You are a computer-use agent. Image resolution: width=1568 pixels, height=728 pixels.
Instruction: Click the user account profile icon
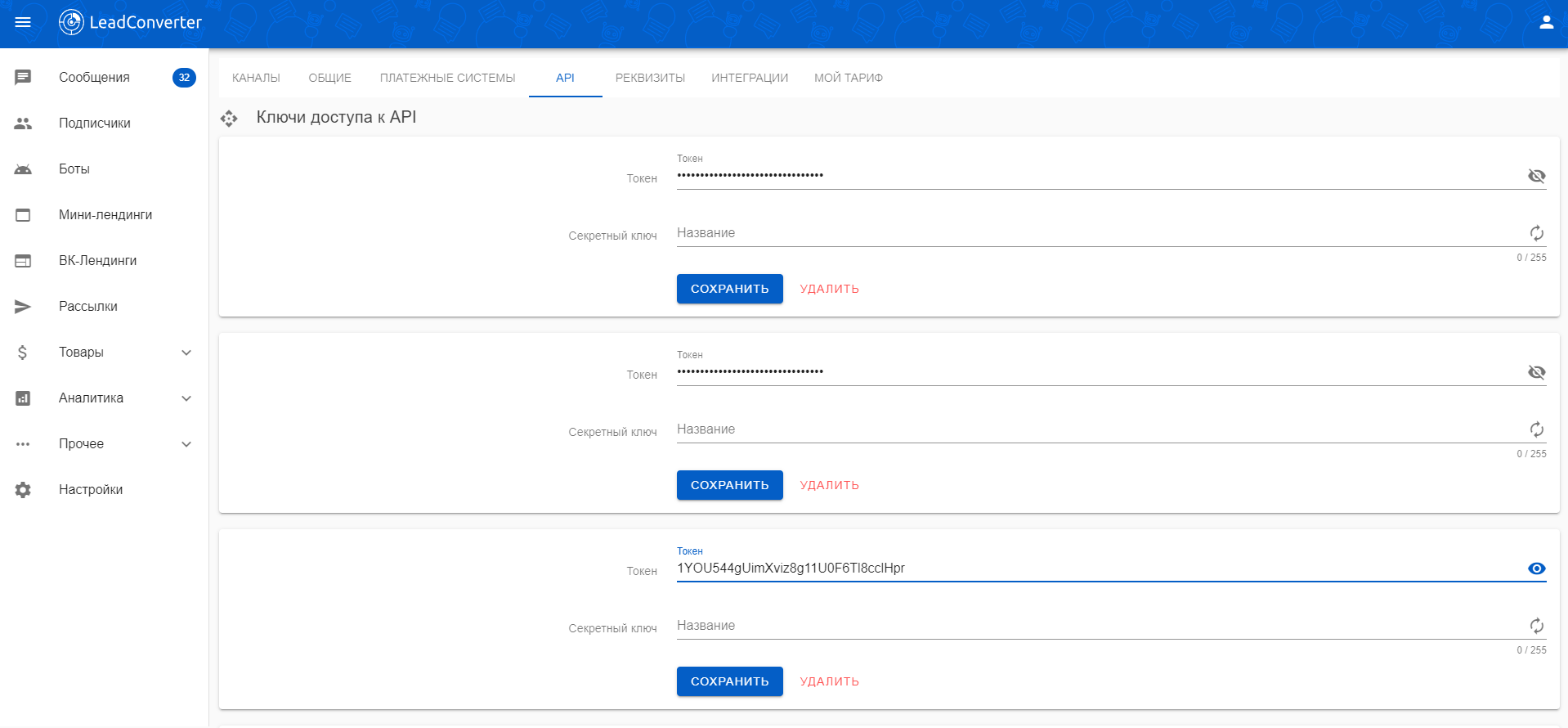tap(1545, 22)
